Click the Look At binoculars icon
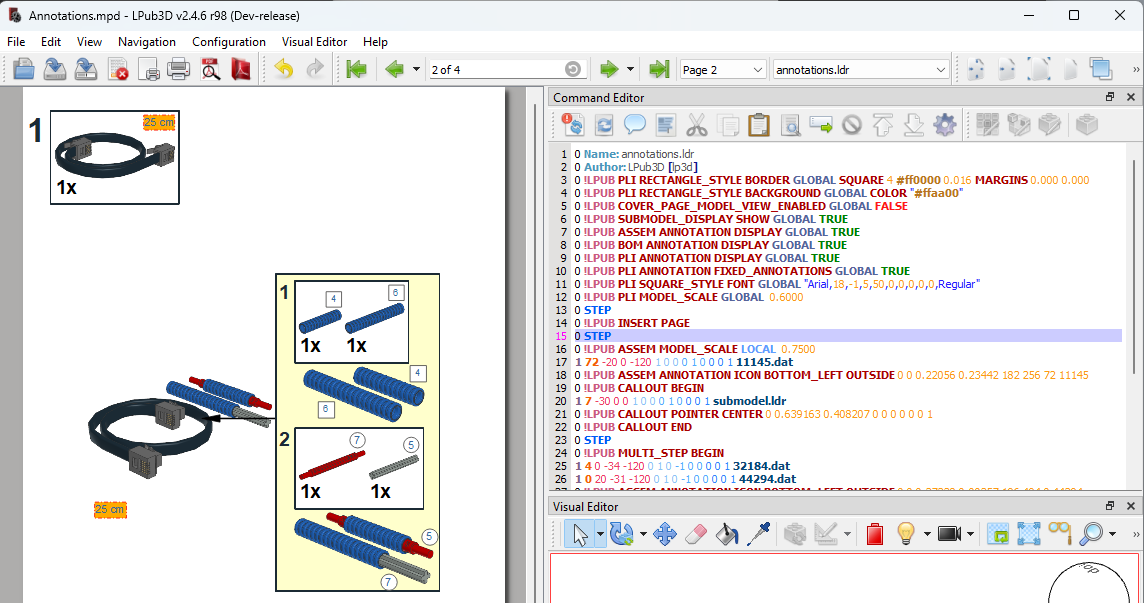The width and height of the screenshot is (1144, 603). [1059, 534]
